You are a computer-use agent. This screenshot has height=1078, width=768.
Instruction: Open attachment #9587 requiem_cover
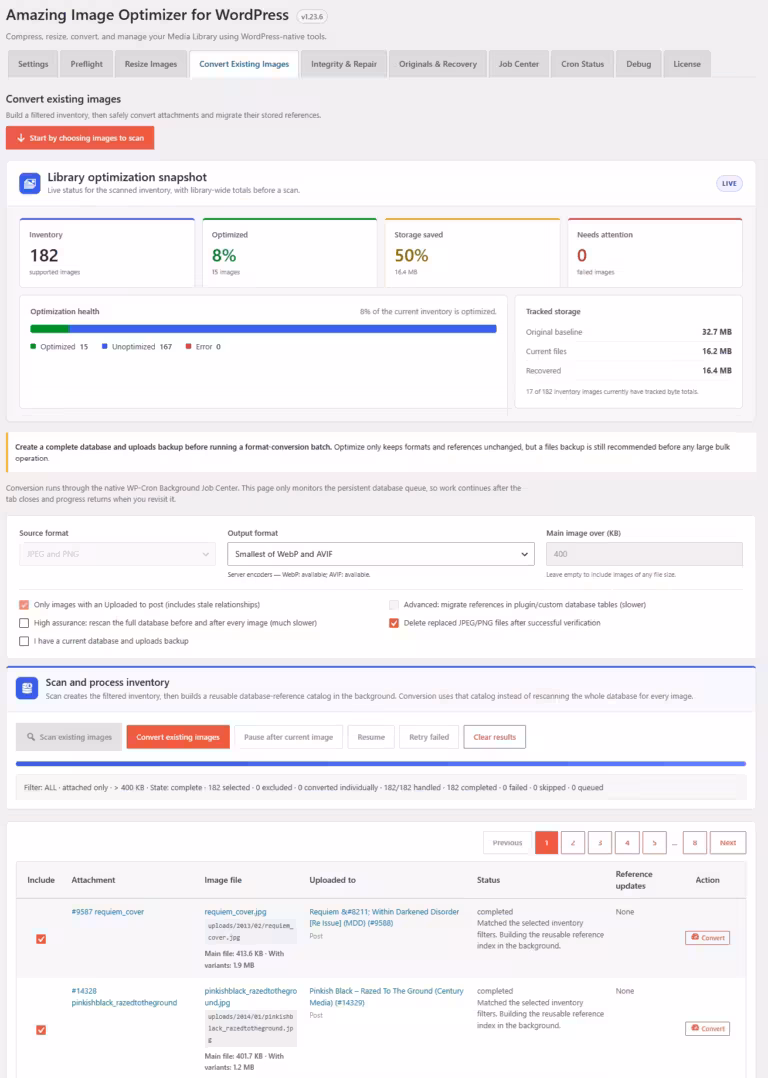tap(108, 912)
